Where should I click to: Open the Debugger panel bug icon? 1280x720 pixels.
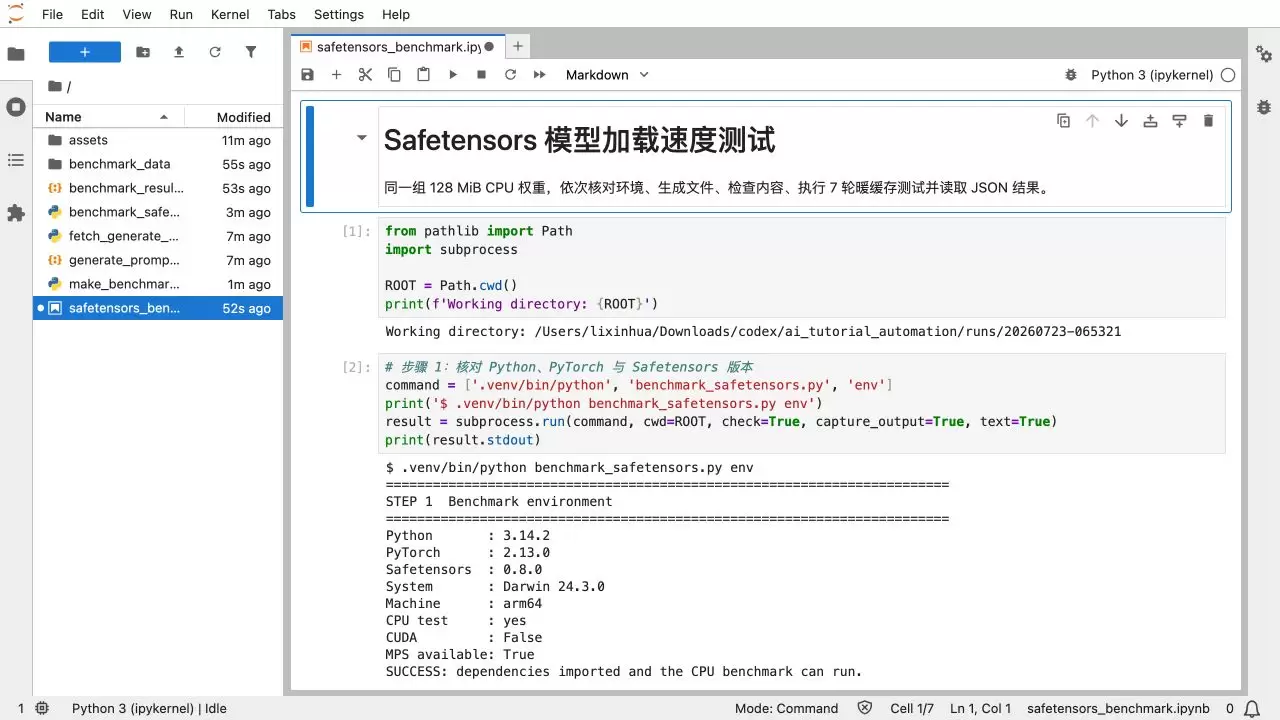pyautogui.click(x=1264, y=107)
